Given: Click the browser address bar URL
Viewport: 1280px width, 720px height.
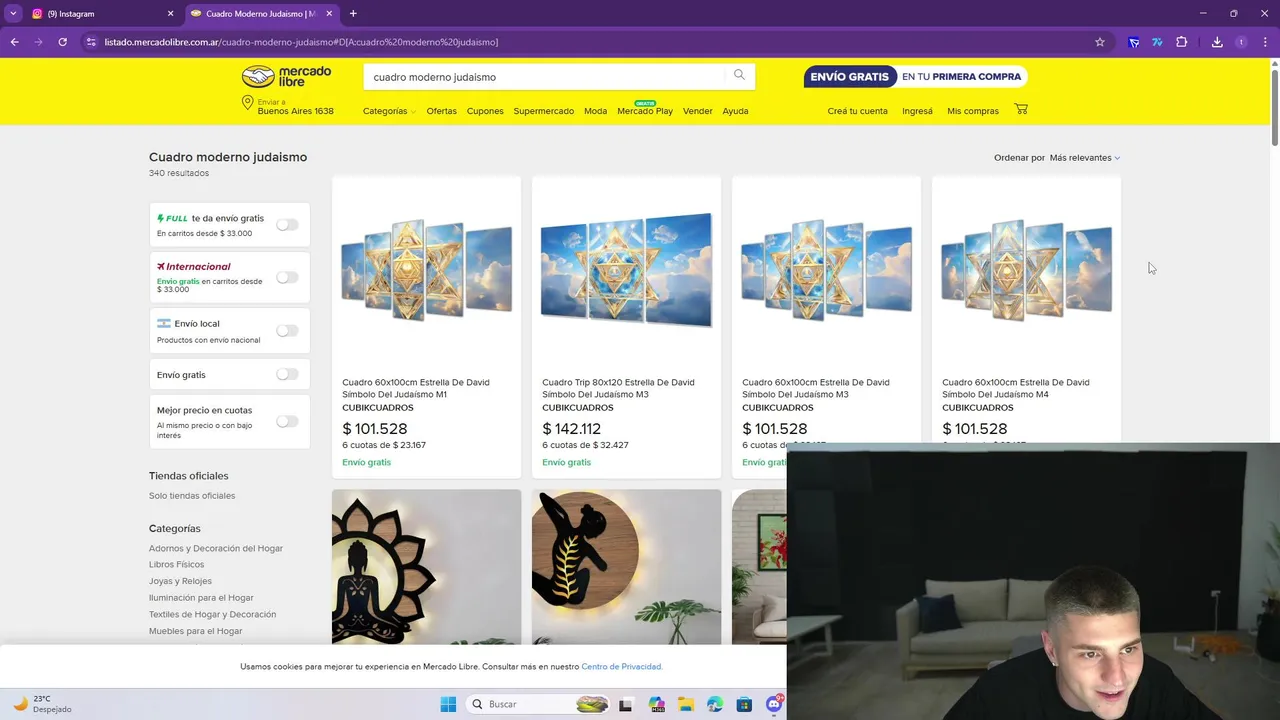Looking at the screenshot, I should (x=301, y=42).
